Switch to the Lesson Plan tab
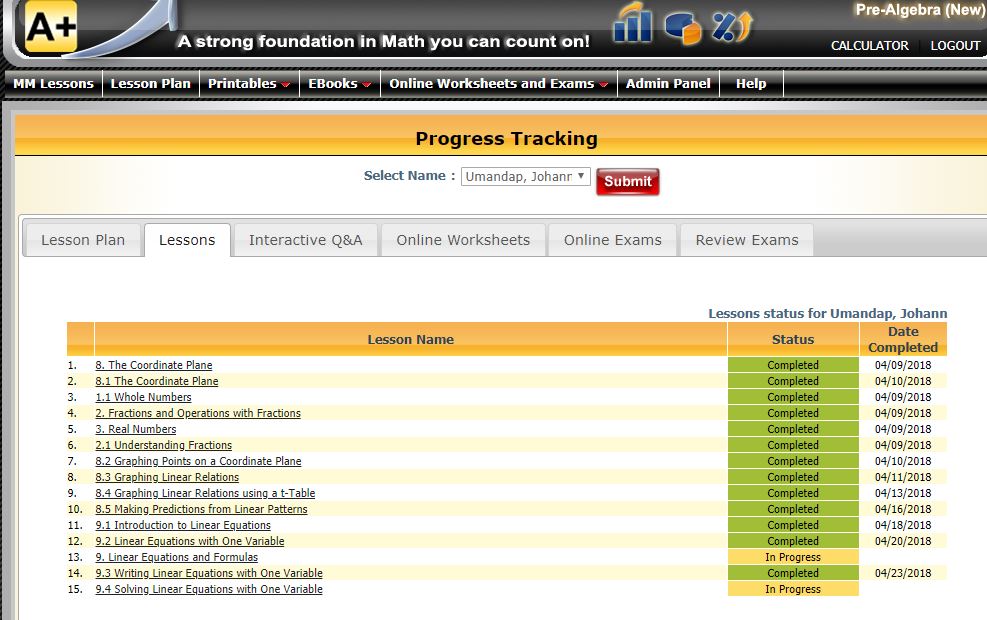 (x=82, y=240)
